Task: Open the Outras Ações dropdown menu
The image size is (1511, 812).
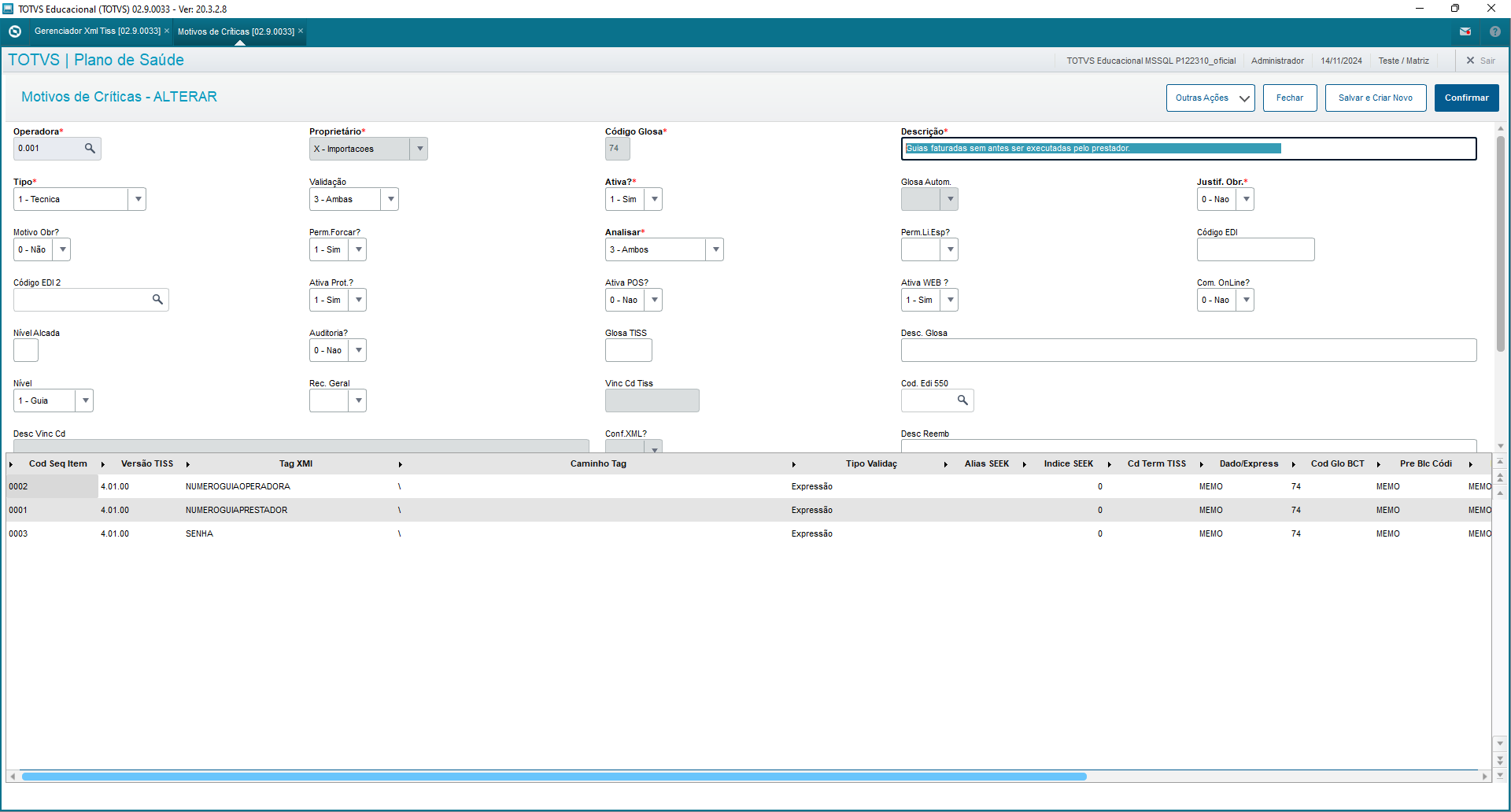Action: click(x=1210, y=98)
